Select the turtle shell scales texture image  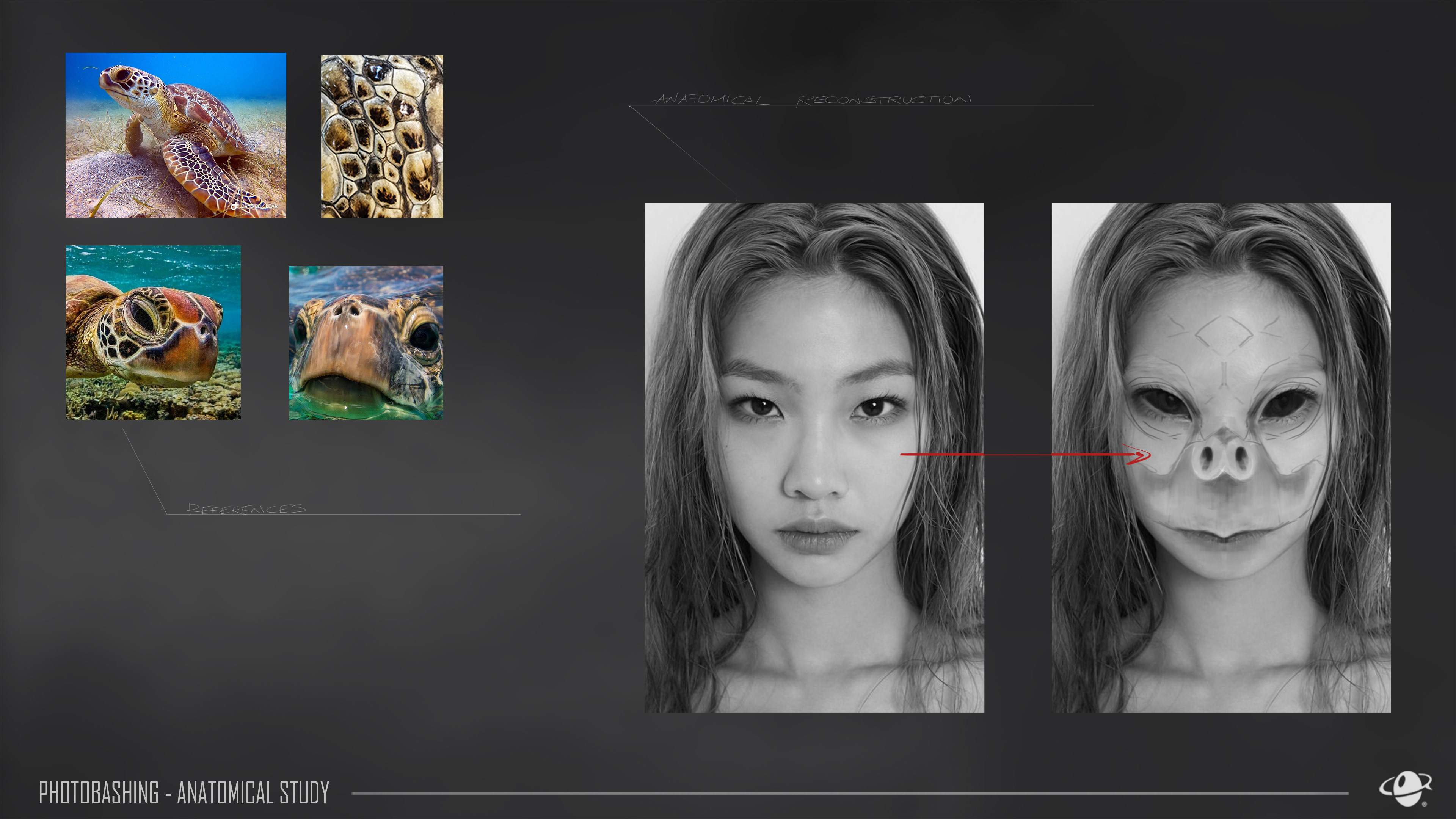(381, 136)
